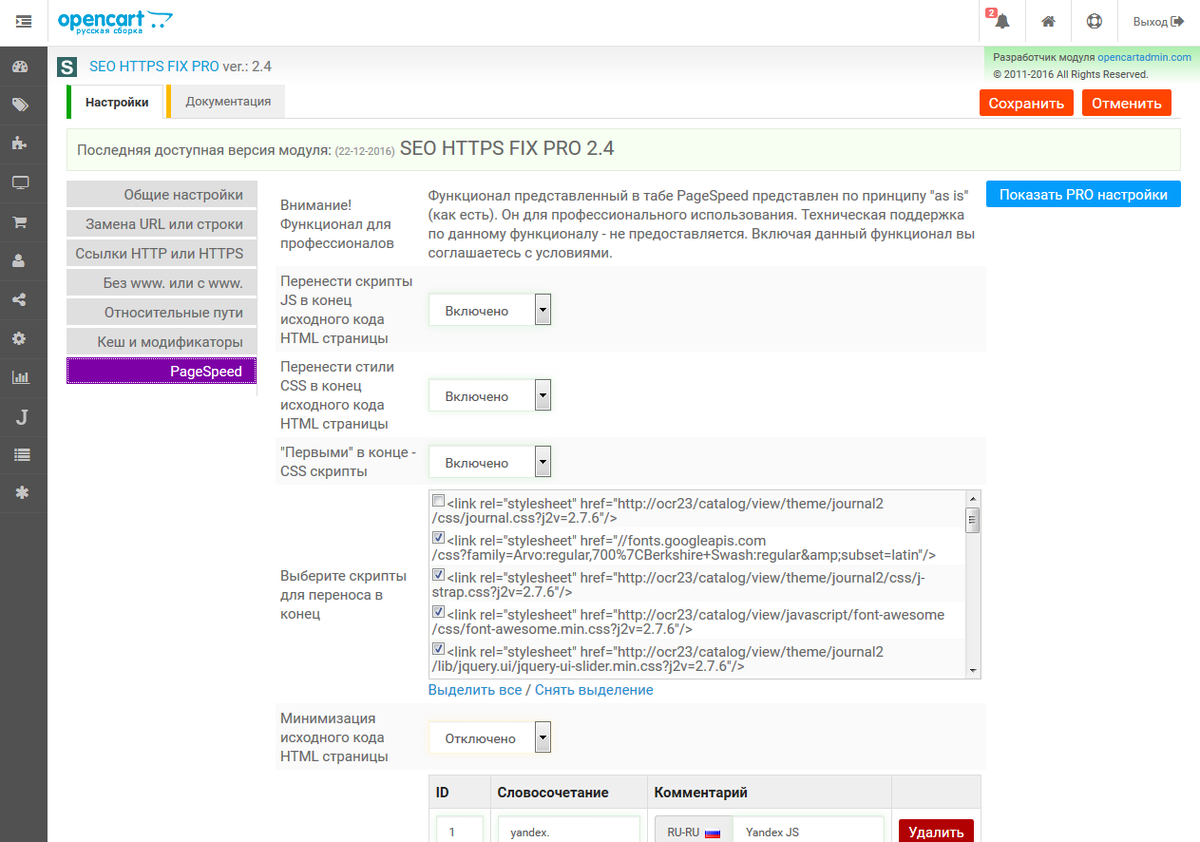Click the phrase input containing yandex.
This screenshot has height=842, width=1200.
tap(569, 830)
